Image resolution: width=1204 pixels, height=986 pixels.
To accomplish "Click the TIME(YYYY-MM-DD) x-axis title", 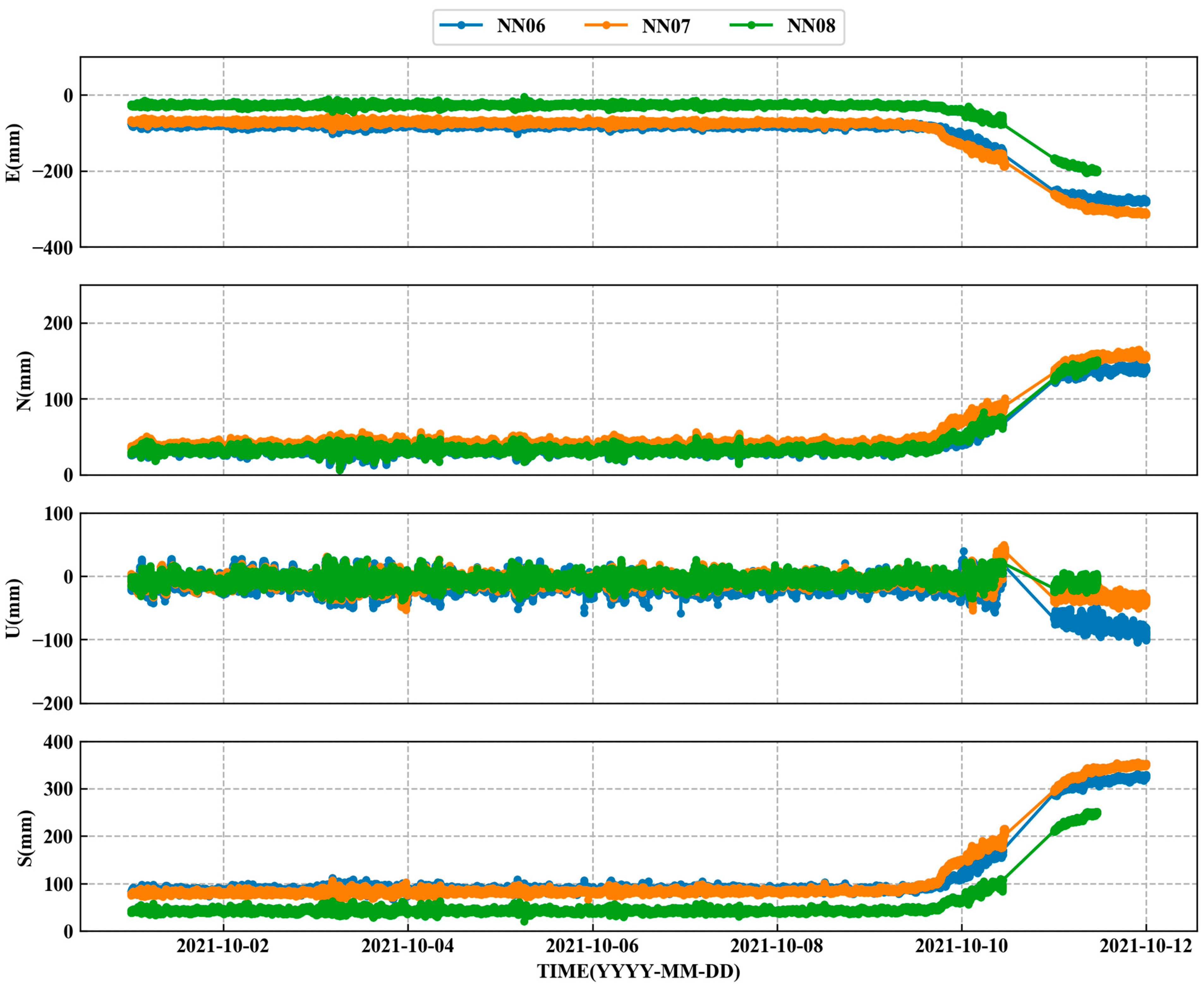I will (x=638, y=971).
